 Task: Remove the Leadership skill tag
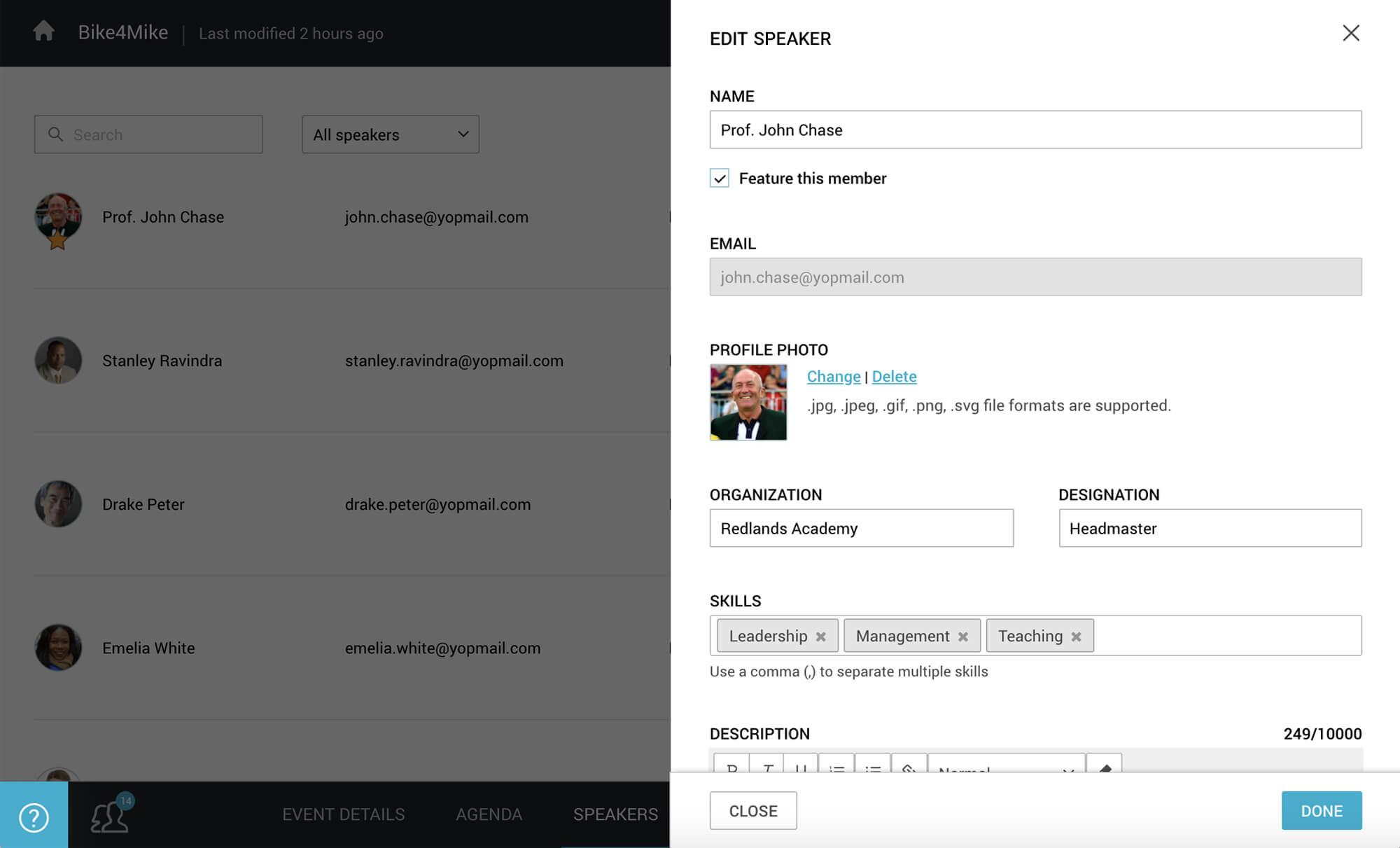pos(820,637)
